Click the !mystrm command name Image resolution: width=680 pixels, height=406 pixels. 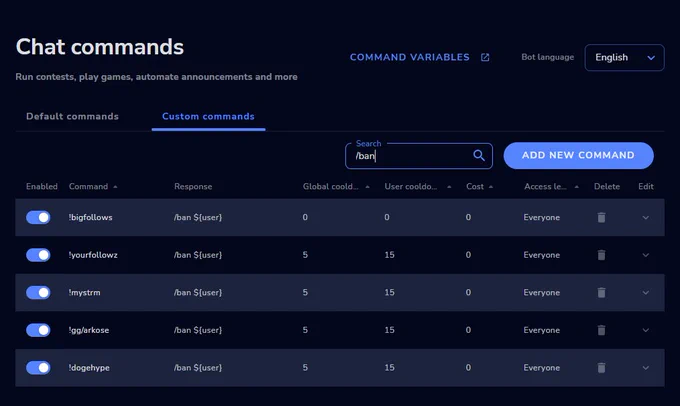(84, 293)
